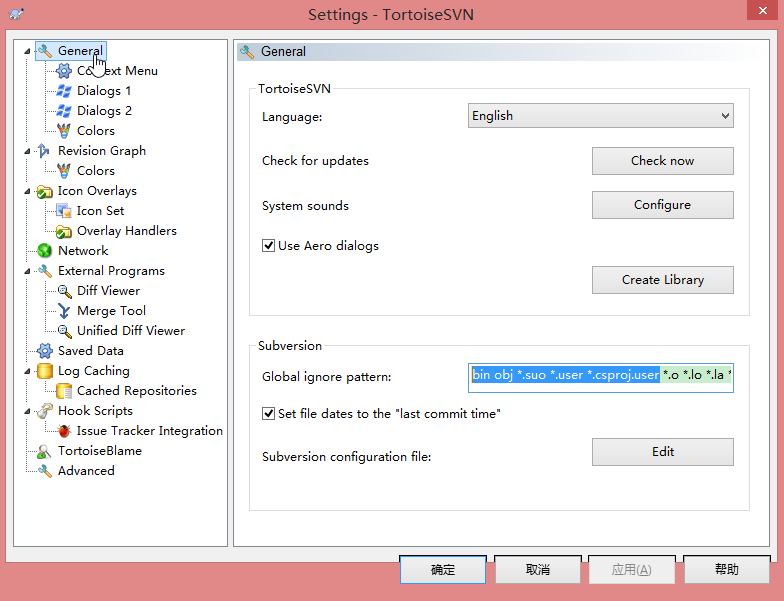Image resolution: width=784 pixels, height=601 pixels.
Task: Select Cached Repositories tree entry
Action: tap(136, 391)
